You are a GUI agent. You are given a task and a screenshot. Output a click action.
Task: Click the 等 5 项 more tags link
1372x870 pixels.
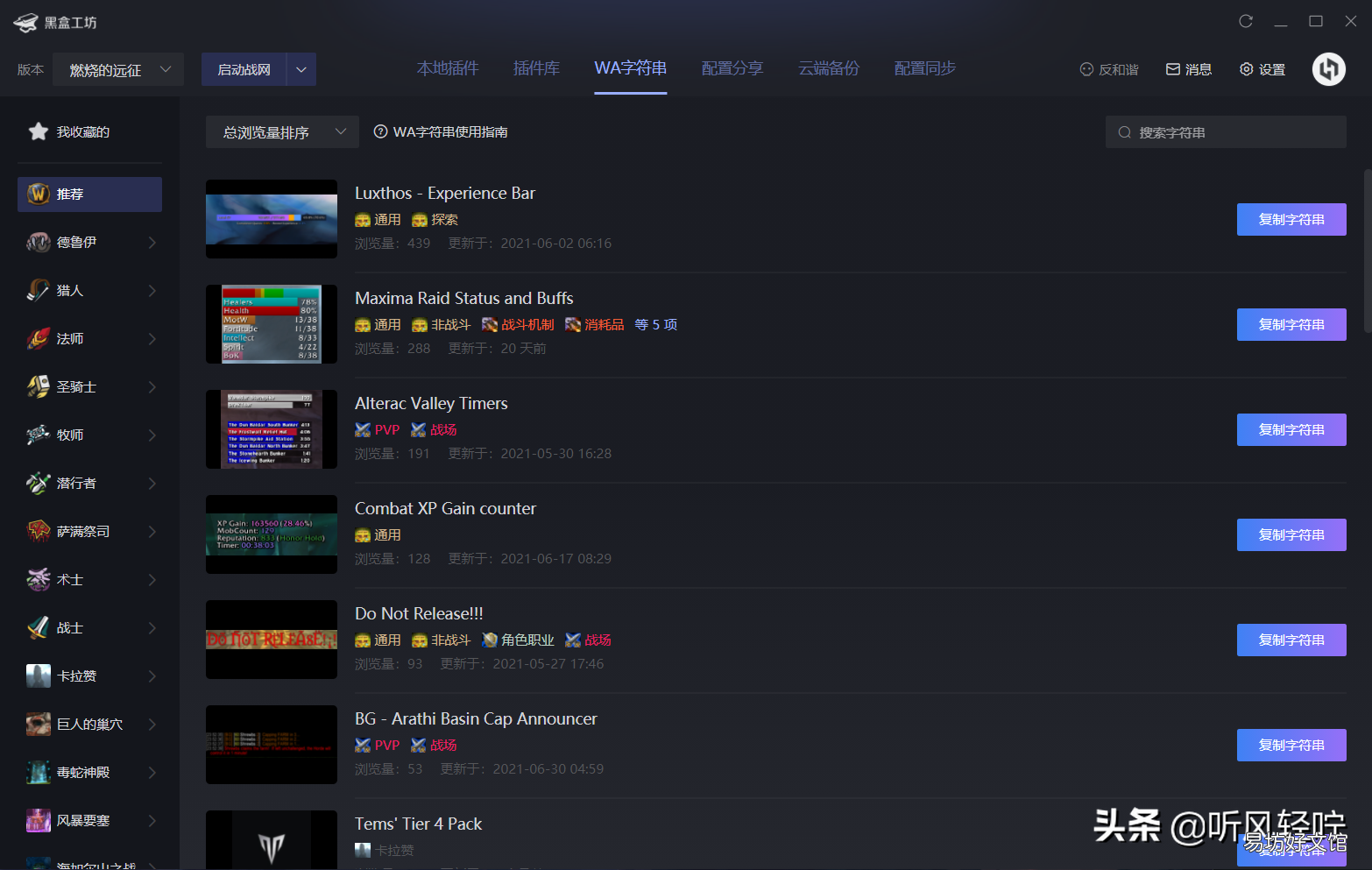656,324
